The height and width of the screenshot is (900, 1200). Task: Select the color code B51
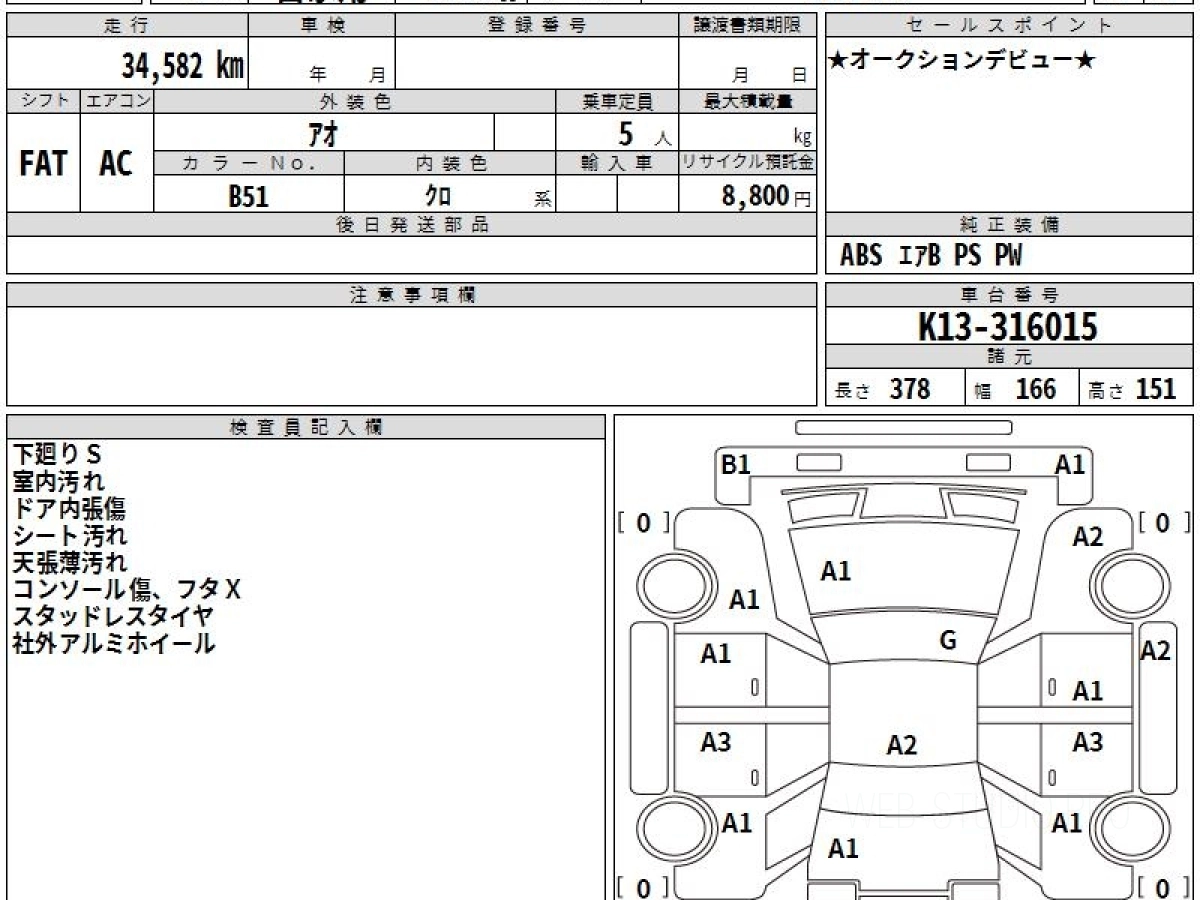249,196
